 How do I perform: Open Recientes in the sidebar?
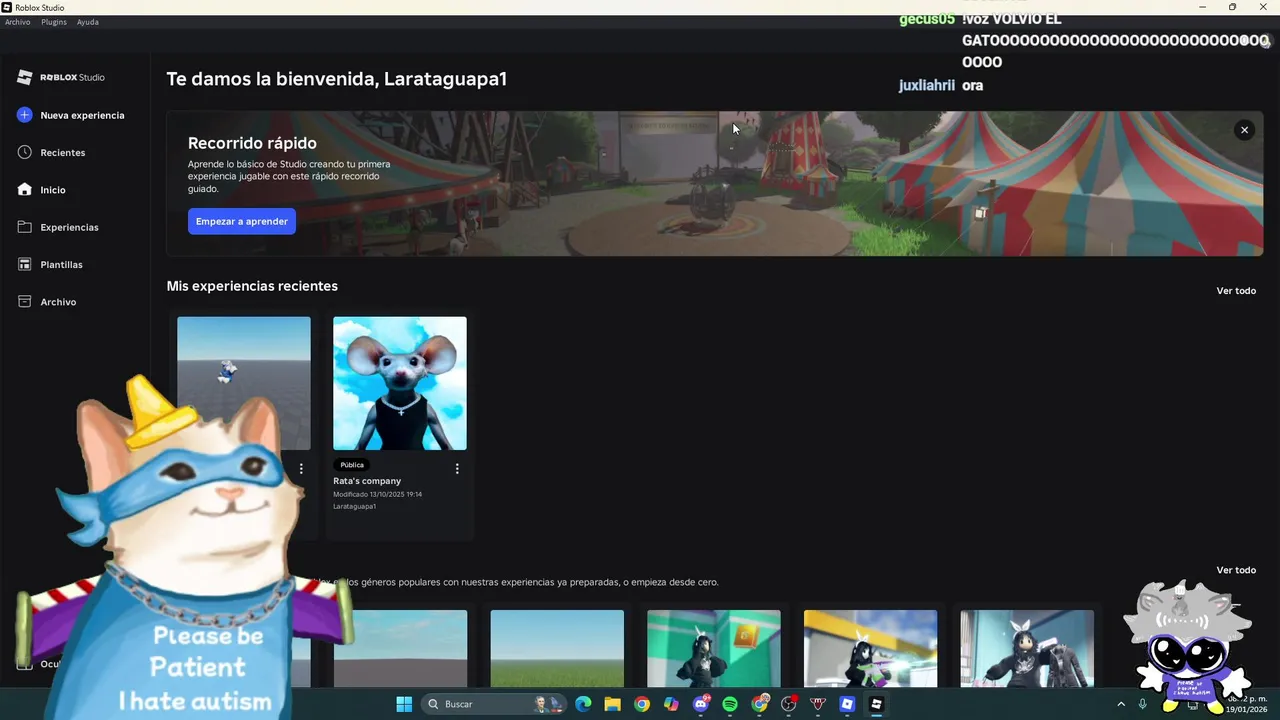(62, 152)
